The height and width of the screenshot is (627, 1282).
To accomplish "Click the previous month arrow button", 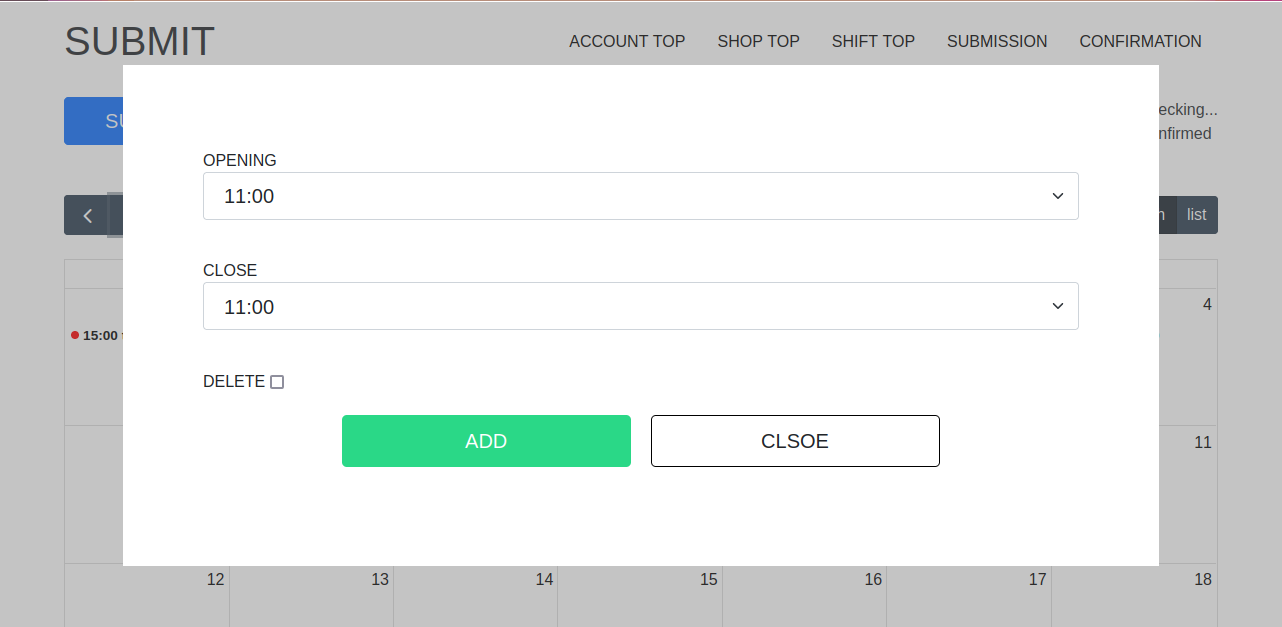I will (87, 215).
